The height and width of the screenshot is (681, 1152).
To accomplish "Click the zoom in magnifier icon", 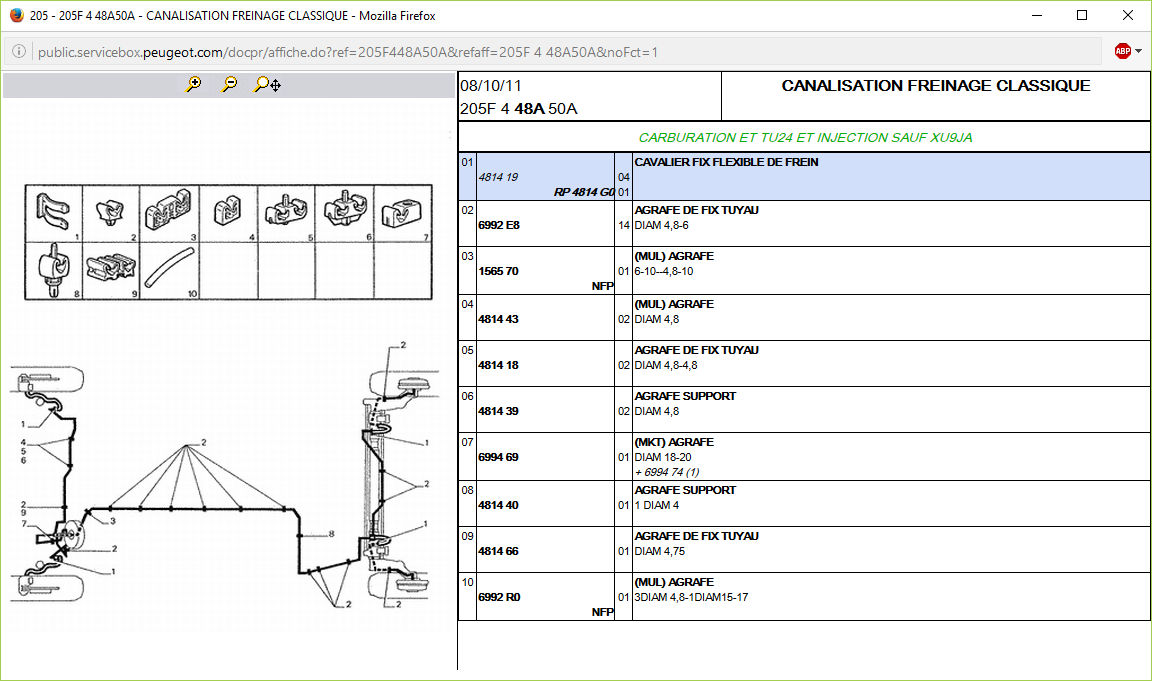I will [193, 85].
